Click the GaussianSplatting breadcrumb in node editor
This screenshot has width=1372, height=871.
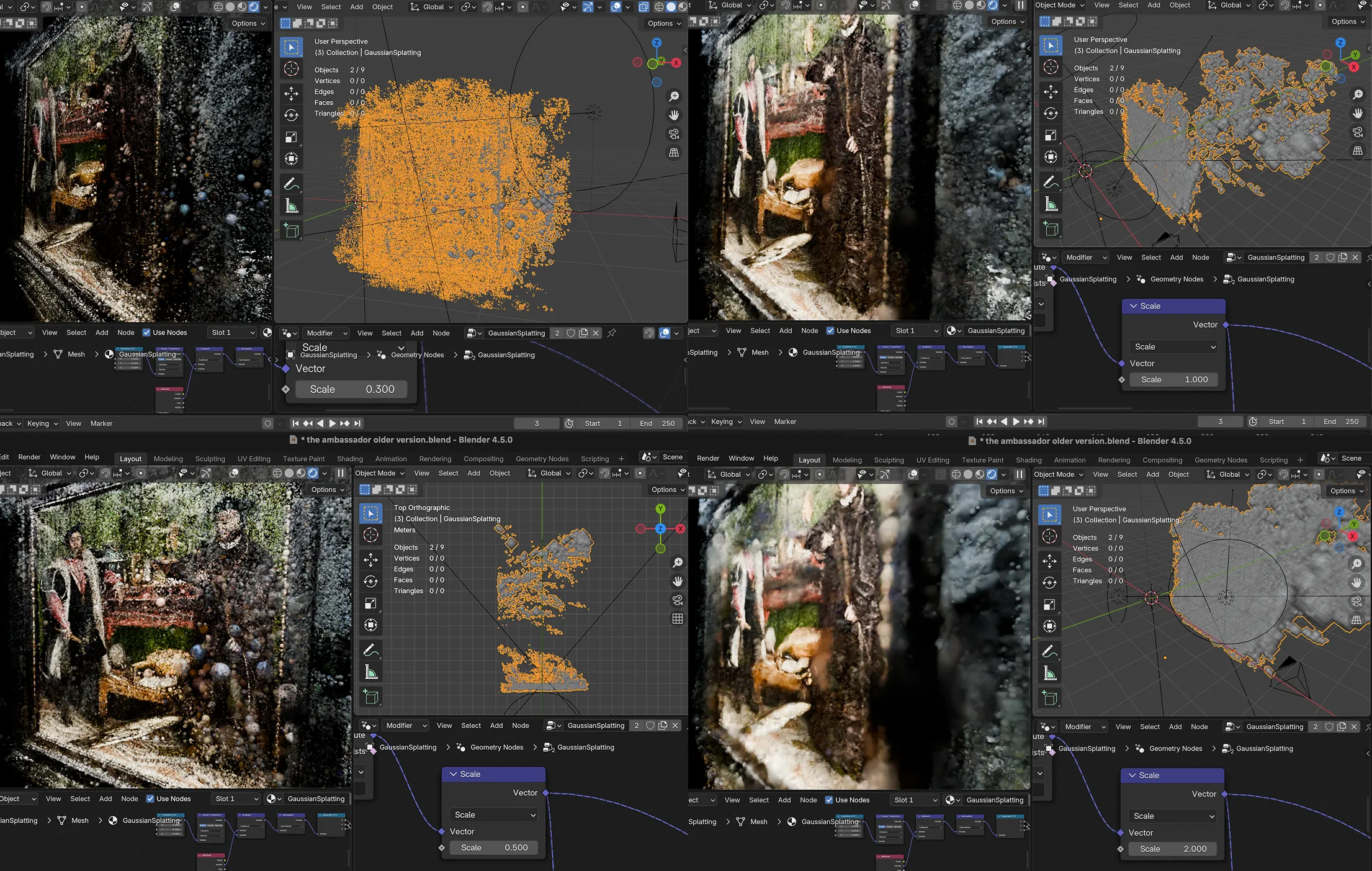(x=328, y=354)
